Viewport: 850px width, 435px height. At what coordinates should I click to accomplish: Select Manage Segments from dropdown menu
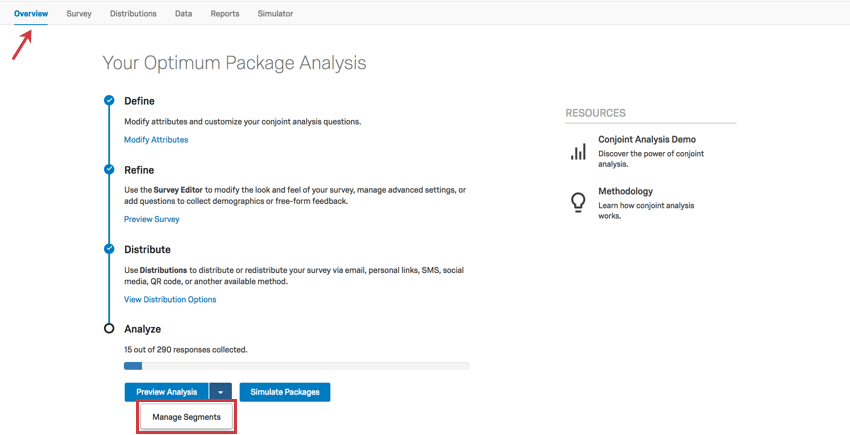(x=186, y=417)
